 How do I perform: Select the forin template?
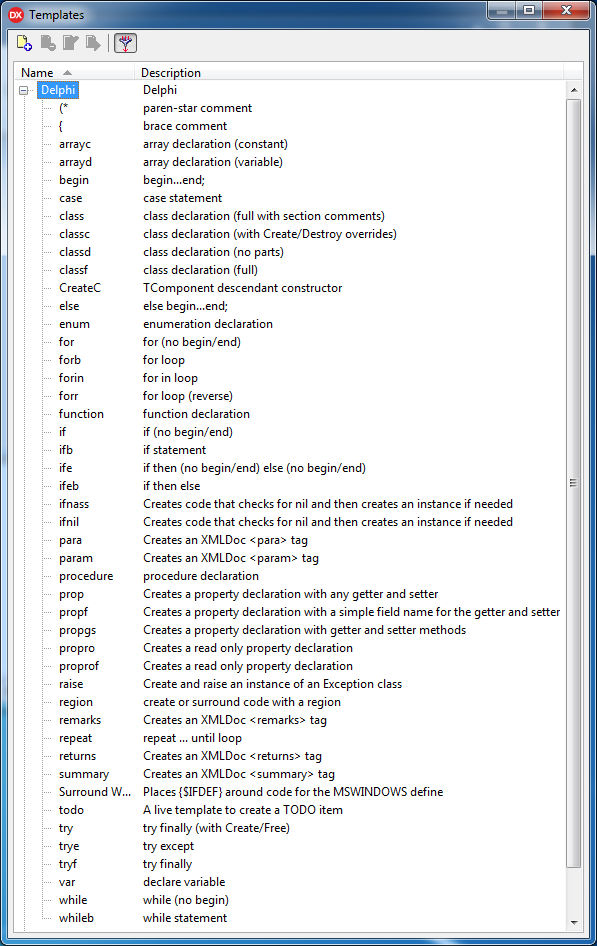71,378
